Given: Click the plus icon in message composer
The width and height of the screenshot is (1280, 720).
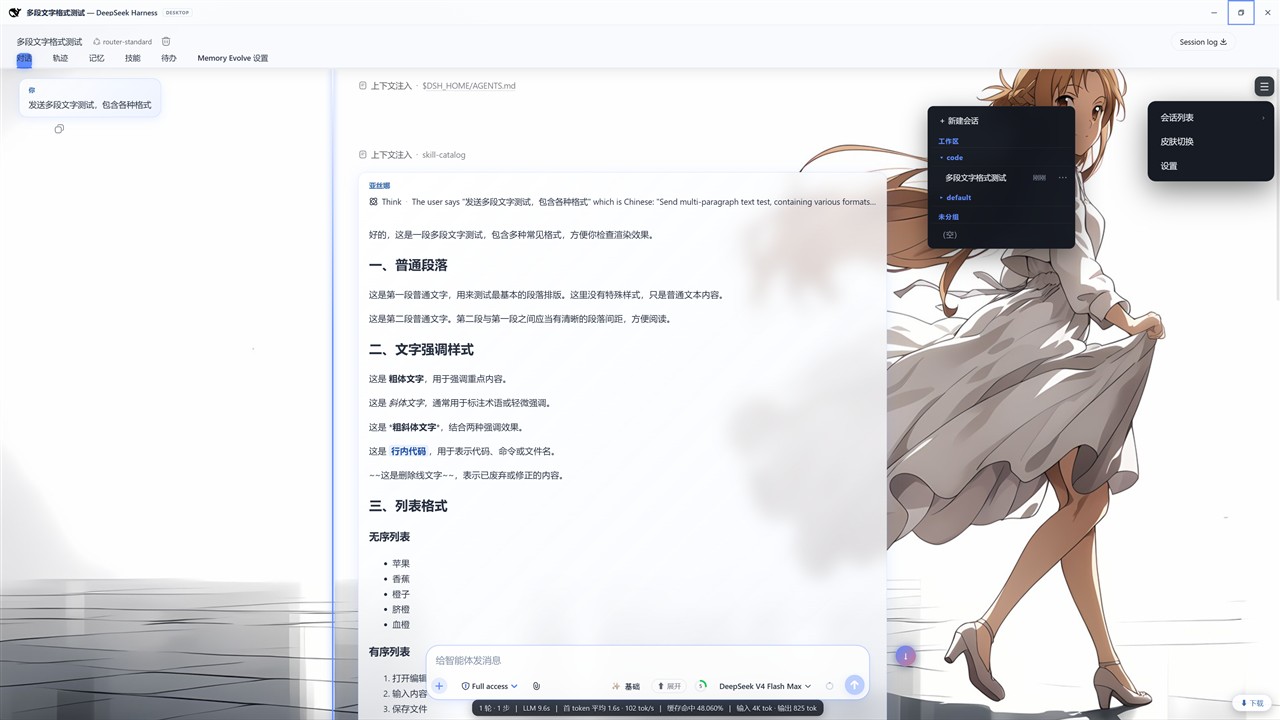Looking at the screenshot, I should pos(439,686).
